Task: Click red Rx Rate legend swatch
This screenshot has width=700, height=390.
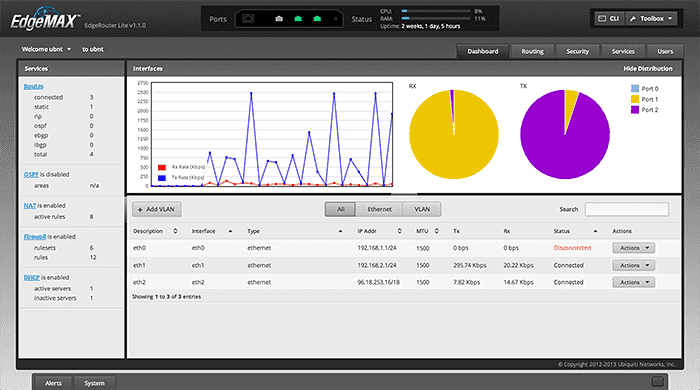Action: (162, 167)
